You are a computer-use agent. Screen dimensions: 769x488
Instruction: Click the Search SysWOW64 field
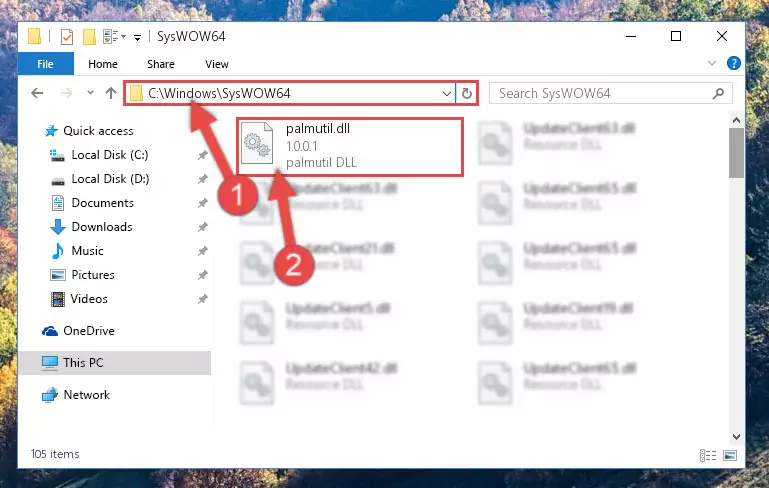pos(611,93)
